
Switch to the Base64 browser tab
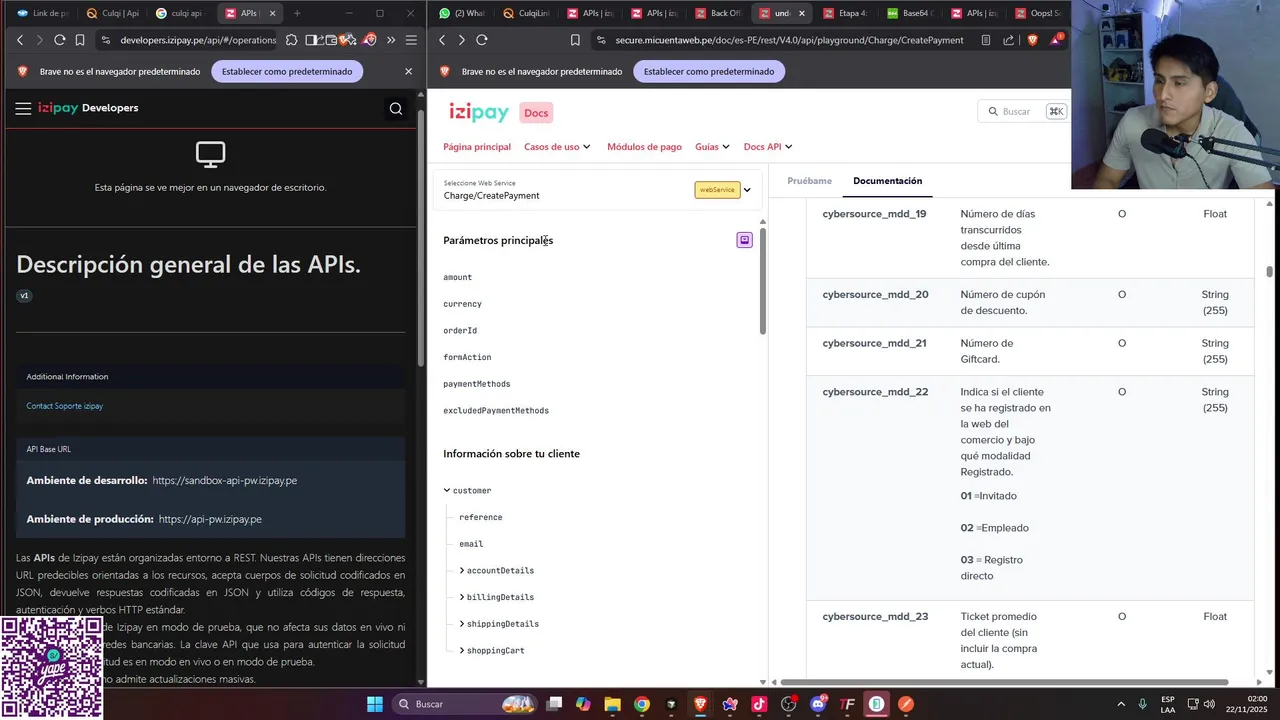point(909,13)
